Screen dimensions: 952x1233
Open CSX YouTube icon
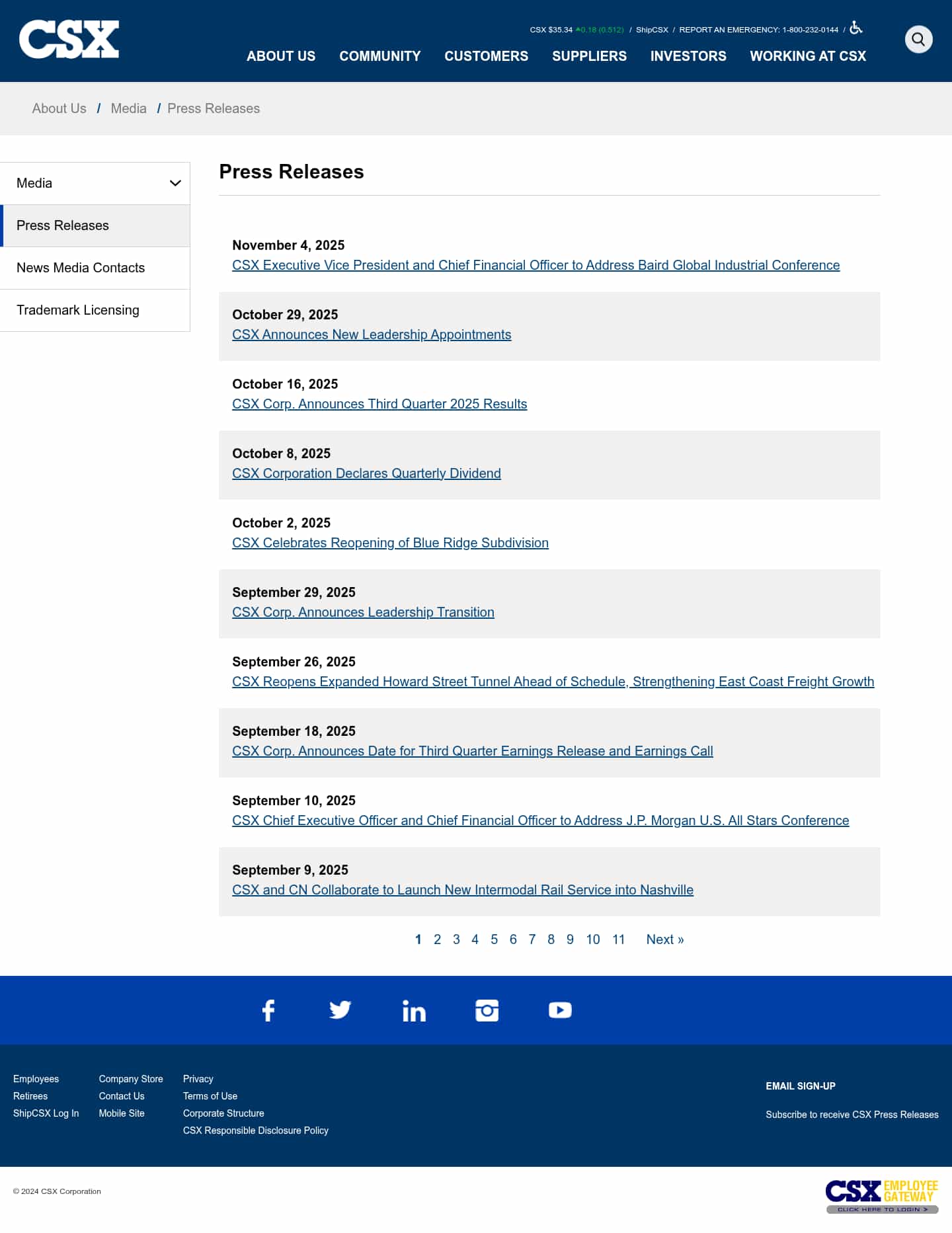click(x=560, y=1010)
